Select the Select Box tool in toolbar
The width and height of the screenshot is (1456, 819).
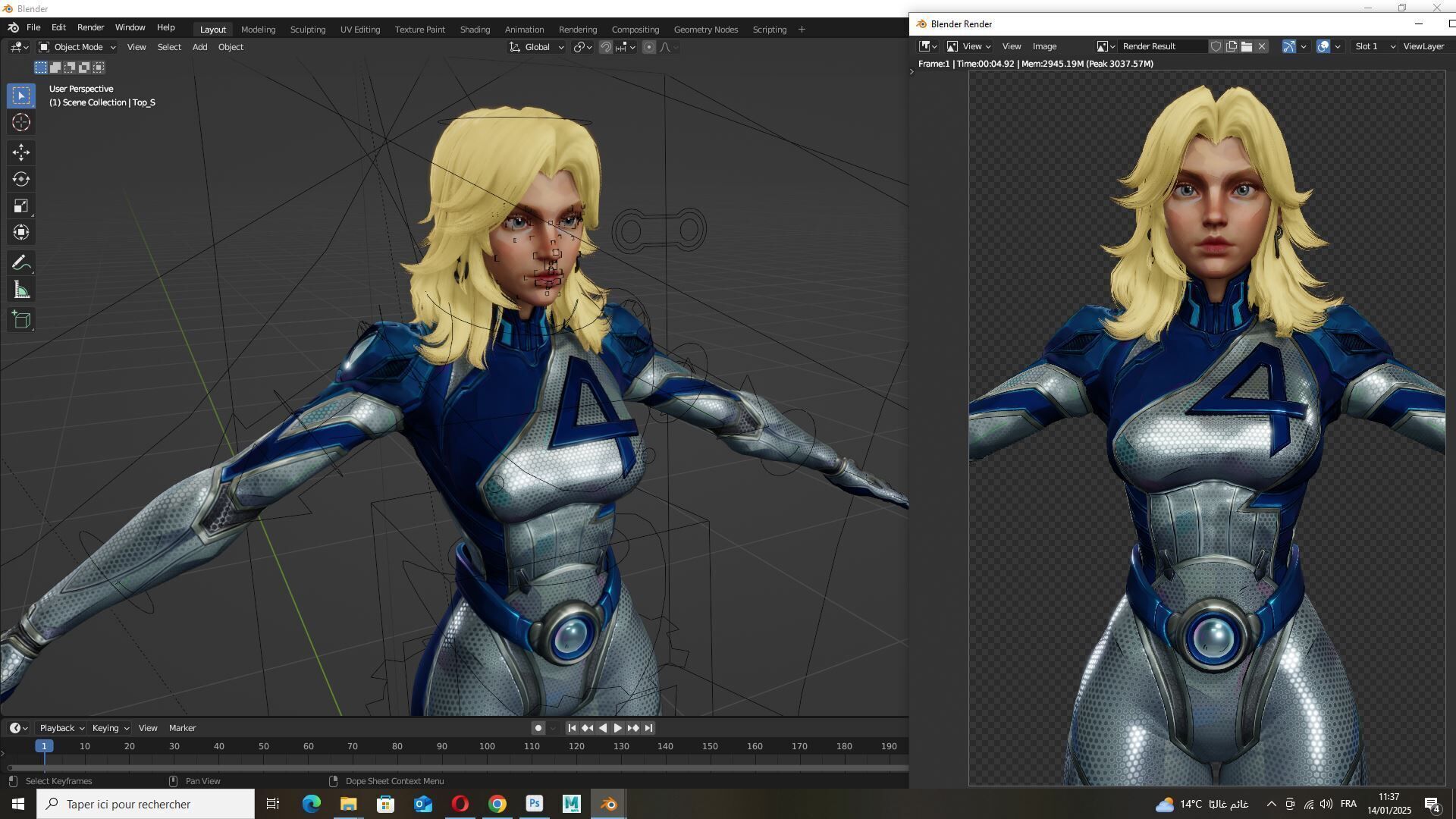pyautogui.click(x=21, y=96)
